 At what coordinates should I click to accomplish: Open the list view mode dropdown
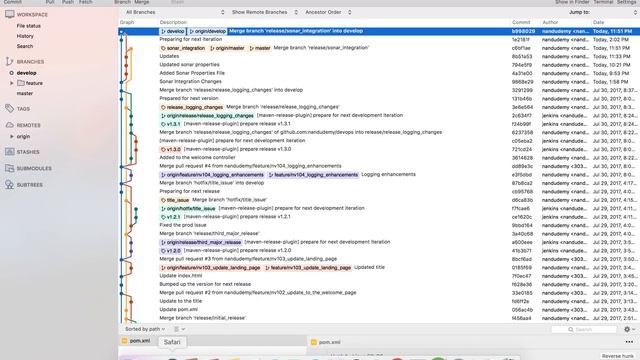tap(179, 329)
